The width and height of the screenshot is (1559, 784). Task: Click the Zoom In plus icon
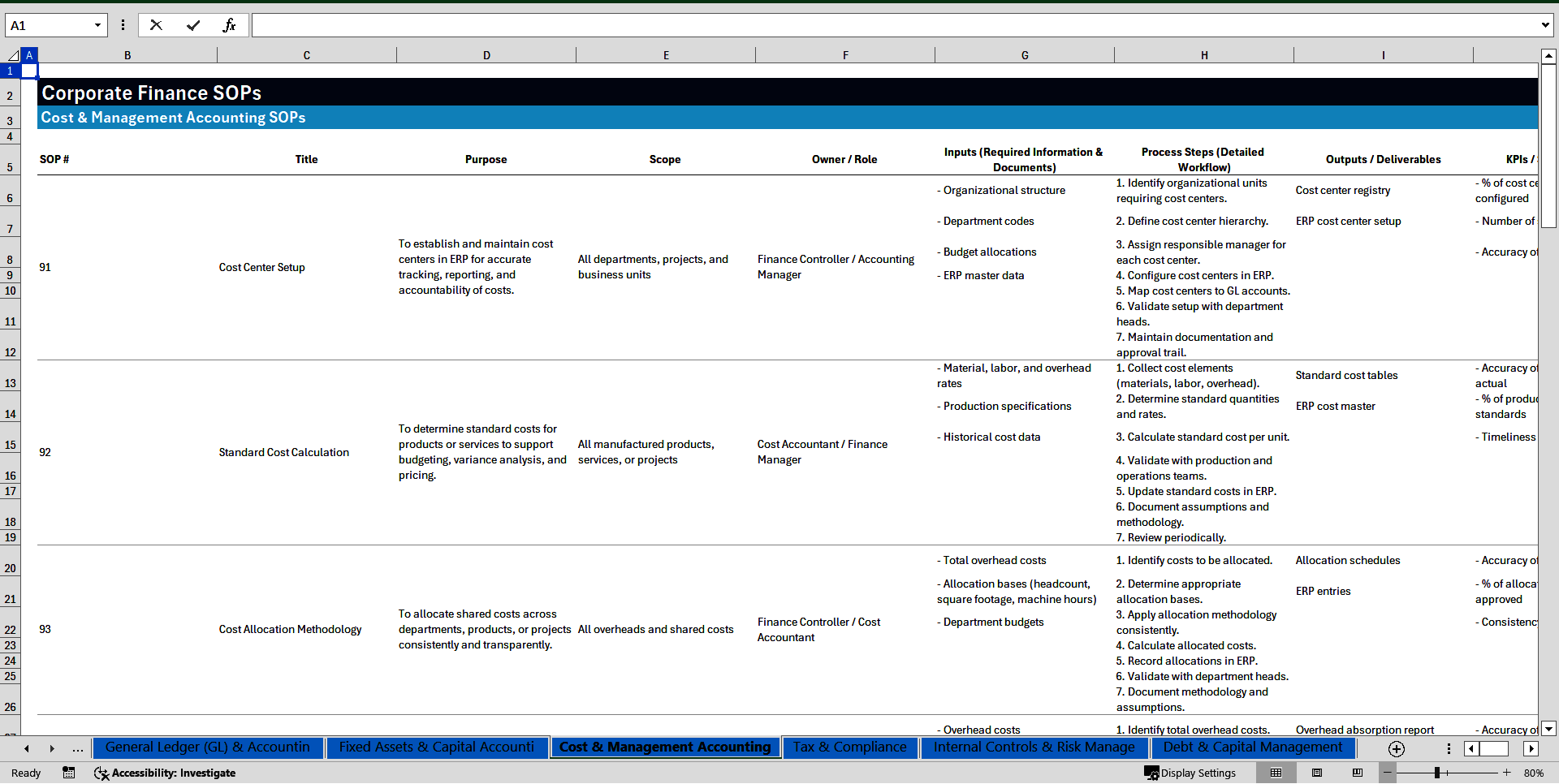(1506, 773)
